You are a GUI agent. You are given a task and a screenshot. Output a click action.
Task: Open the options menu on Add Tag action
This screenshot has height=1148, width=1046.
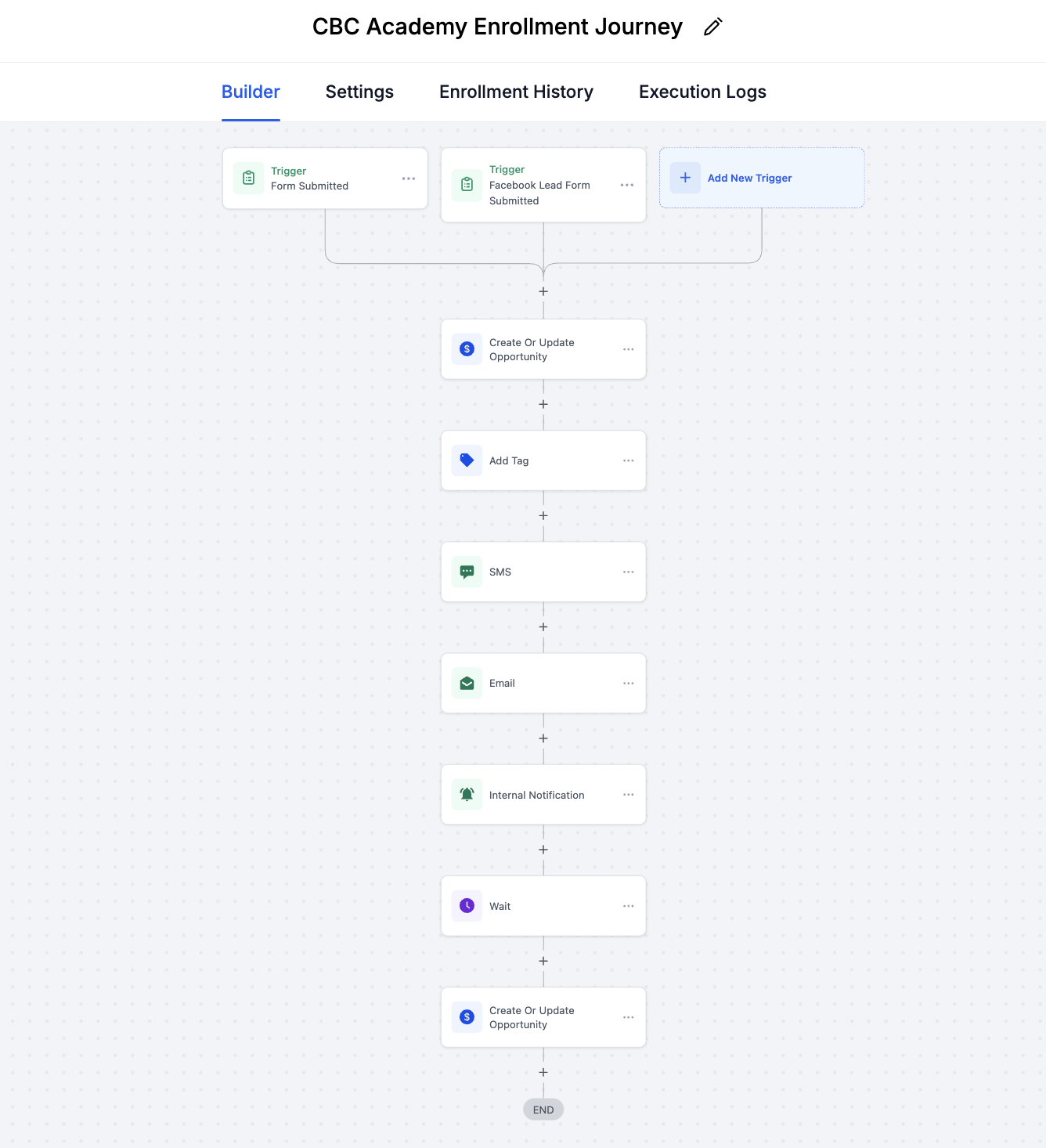[628, 460]
